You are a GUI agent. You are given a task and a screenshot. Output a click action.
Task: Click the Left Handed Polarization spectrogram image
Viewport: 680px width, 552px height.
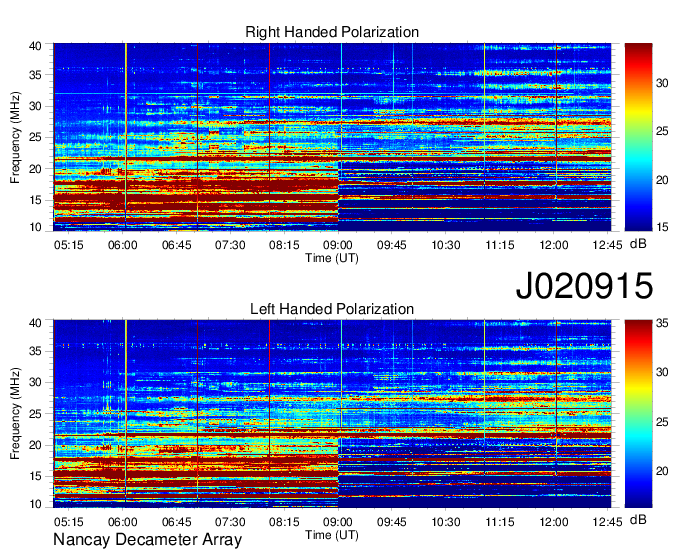pyautogui.click(x=332, y=414)
